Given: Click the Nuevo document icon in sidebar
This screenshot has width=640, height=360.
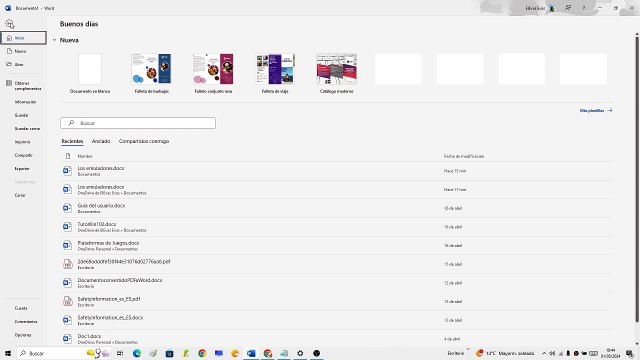Looking at the screenshot, I should 9,51.
